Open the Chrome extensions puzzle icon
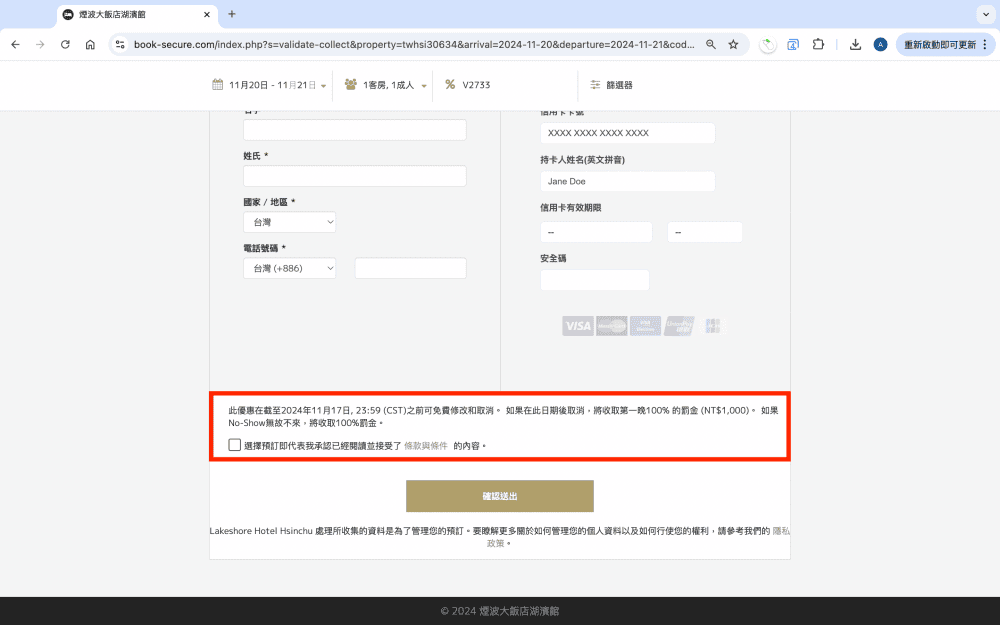 point(818,44)
